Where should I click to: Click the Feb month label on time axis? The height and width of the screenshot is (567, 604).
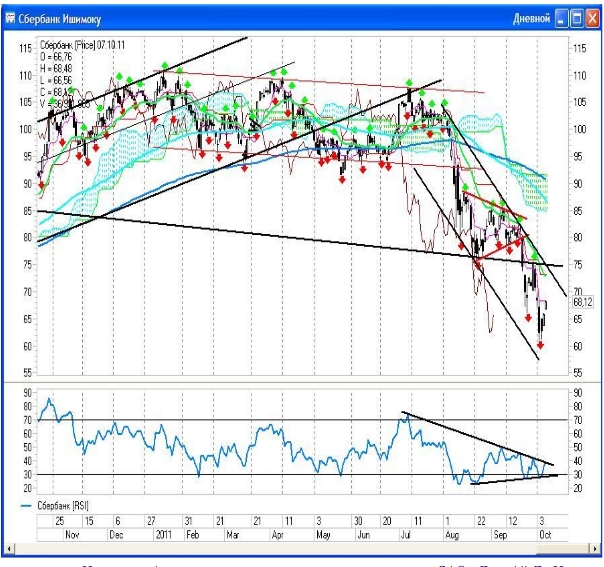click(193, 535)
